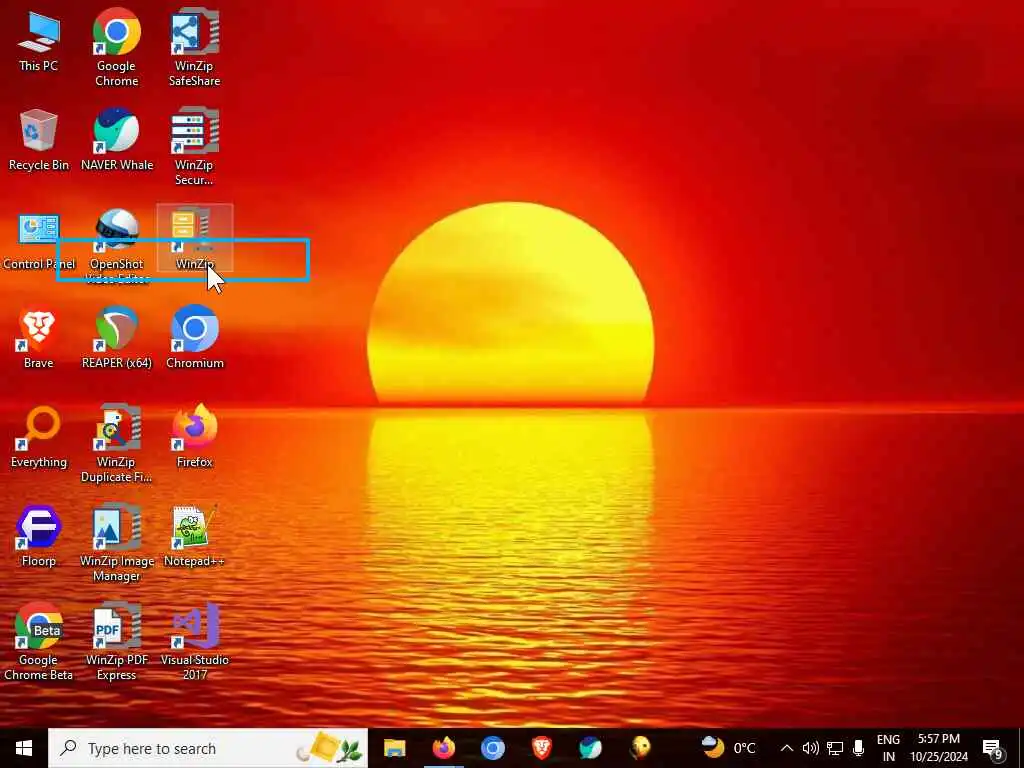Open File Explorer from the taskbar

[x=394, y=748]
